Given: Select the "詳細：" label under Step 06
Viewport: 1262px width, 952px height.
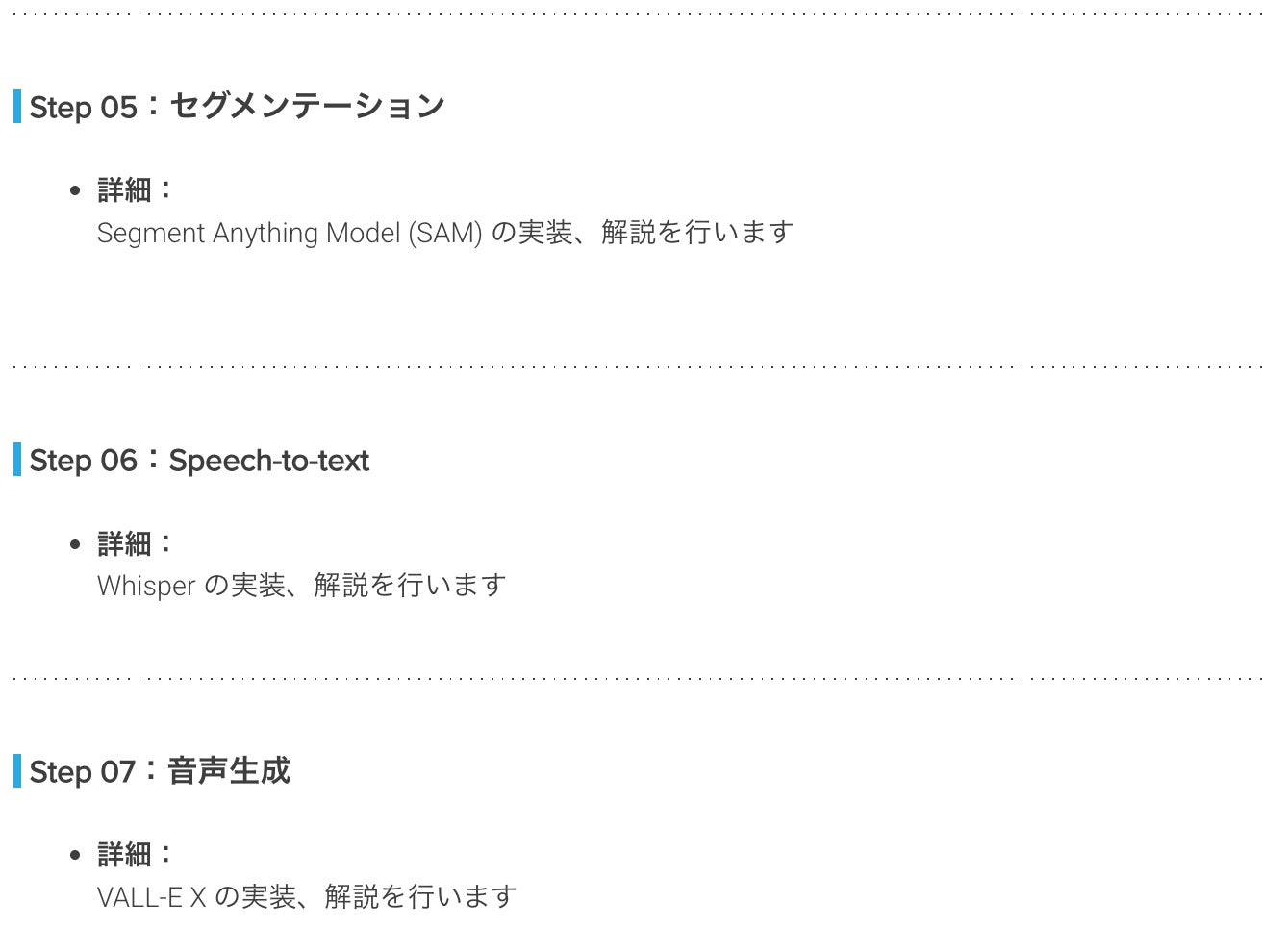Looking at the screenshot, I should click(x=135, y=543).
